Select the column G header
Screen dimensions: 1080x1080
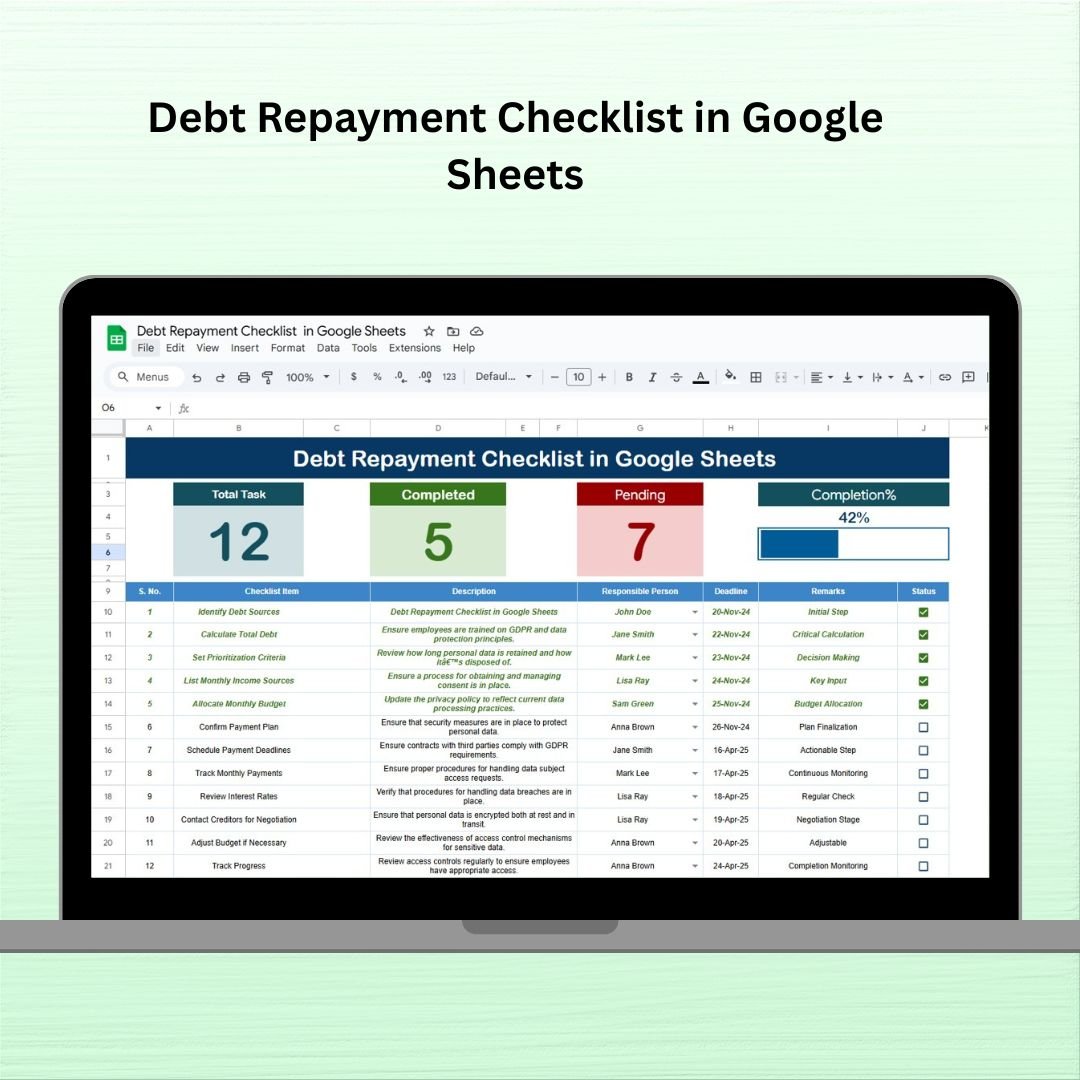[640, 428]
